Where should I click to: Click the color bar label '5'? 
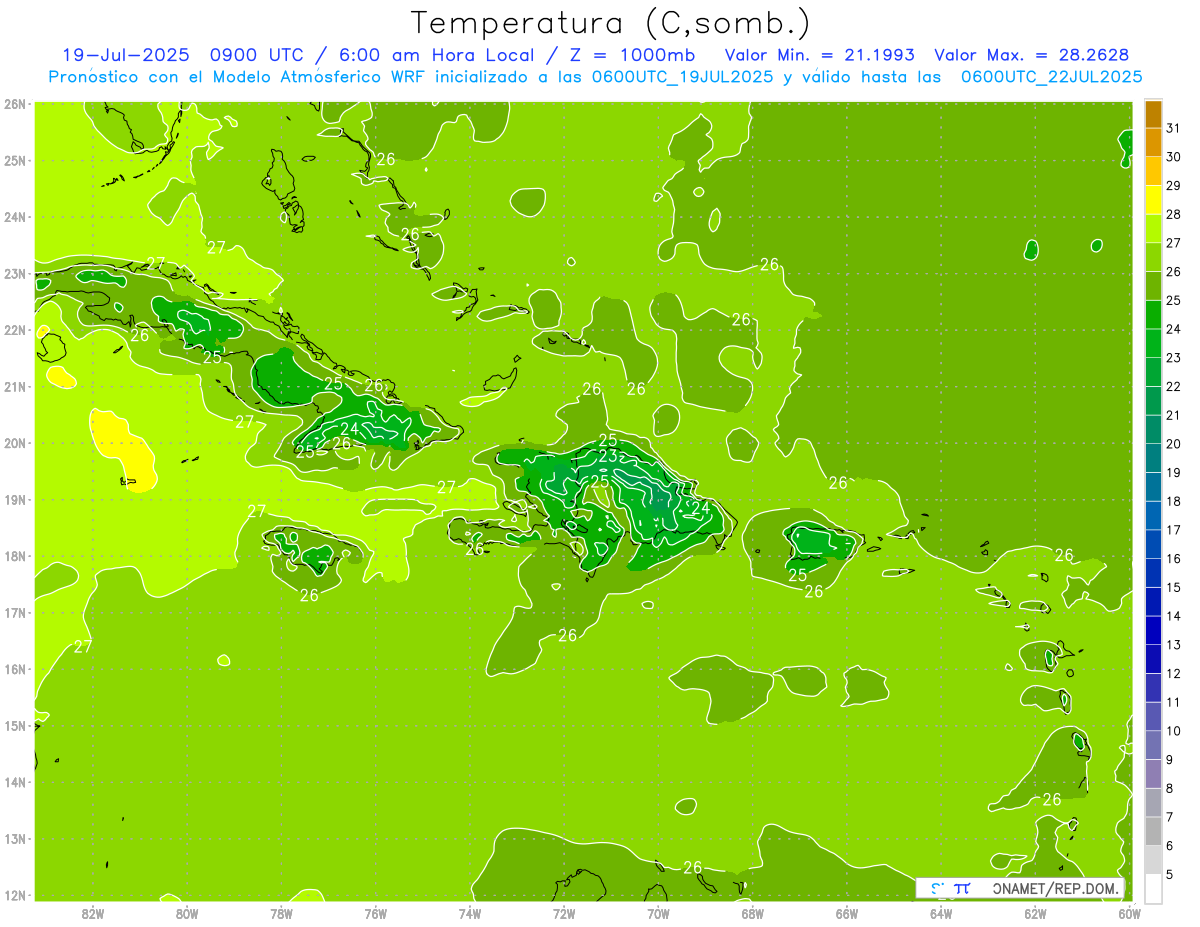(x=1170, y=874)
